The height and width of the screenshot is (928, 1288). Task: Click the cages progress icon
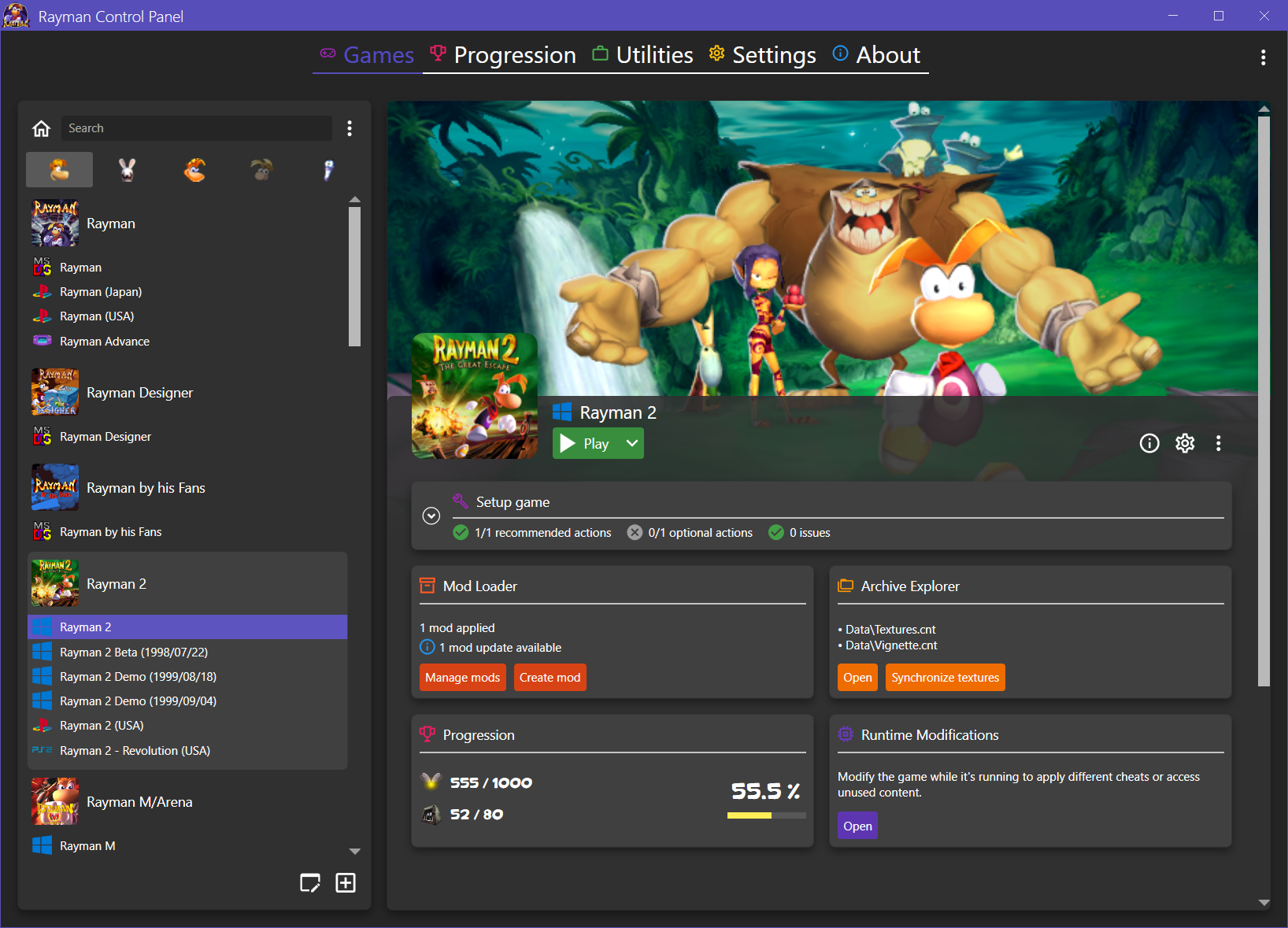[431, 815]
